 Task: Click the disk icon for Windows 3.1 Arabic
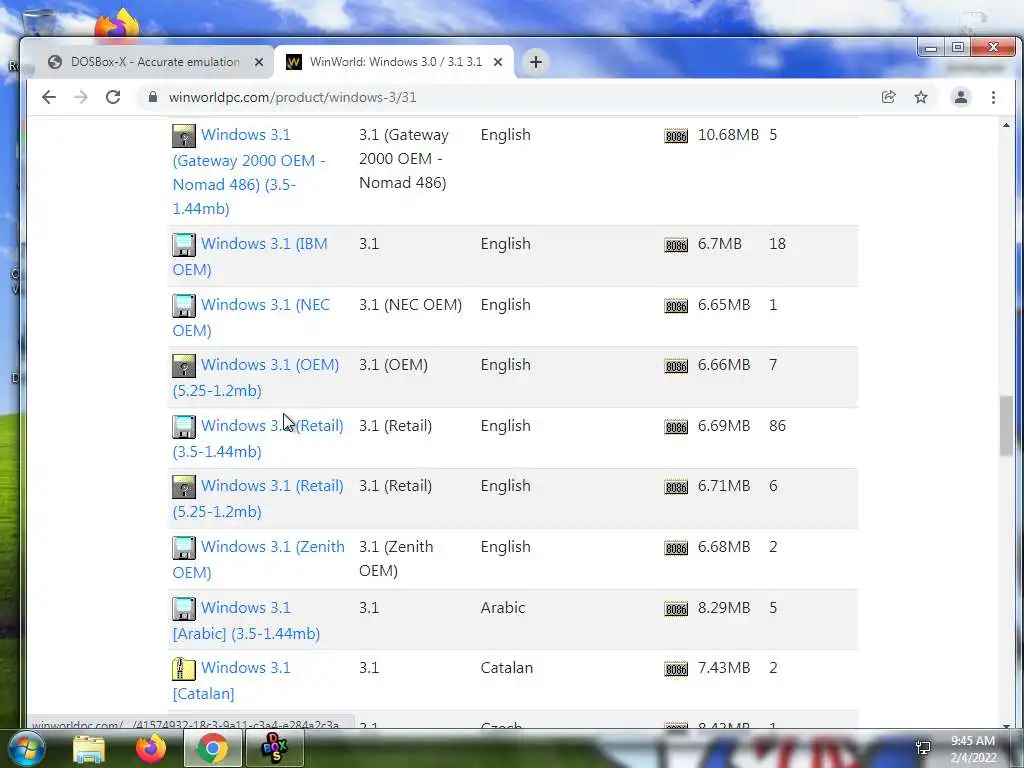tap(184, 609)
